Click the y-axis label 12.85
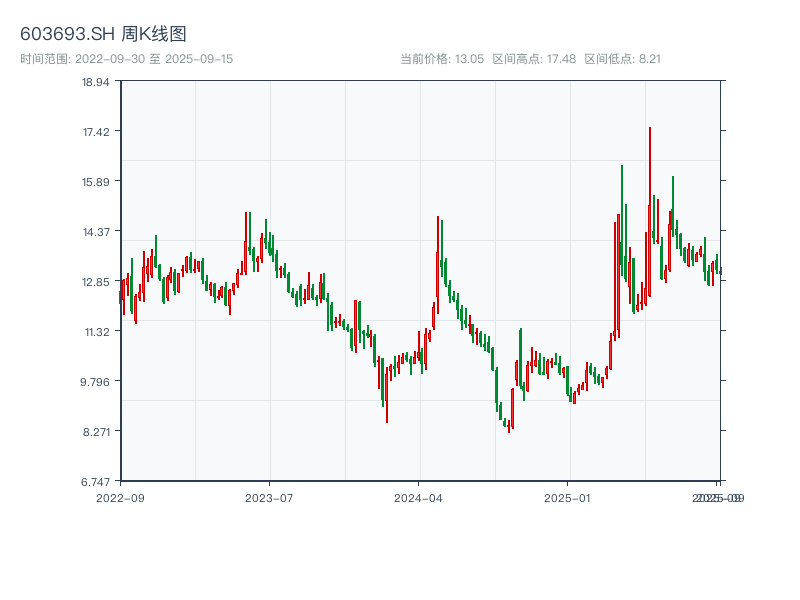The height and width of the screenshot is (600, 800). pos(95,282)
